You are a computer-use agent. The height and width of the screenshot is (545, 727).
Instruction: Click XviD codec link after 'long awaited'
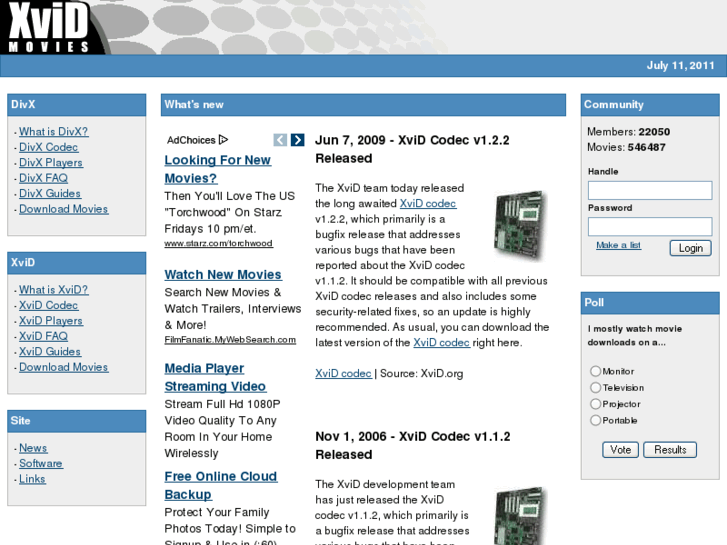pos(428,204)
